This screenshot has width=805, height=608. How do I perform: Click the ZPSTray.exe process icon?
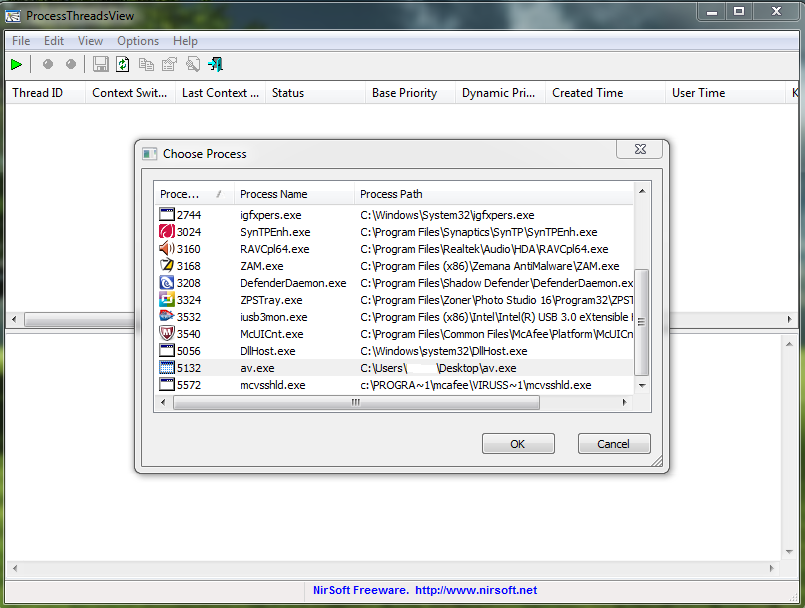coord(167,299)
